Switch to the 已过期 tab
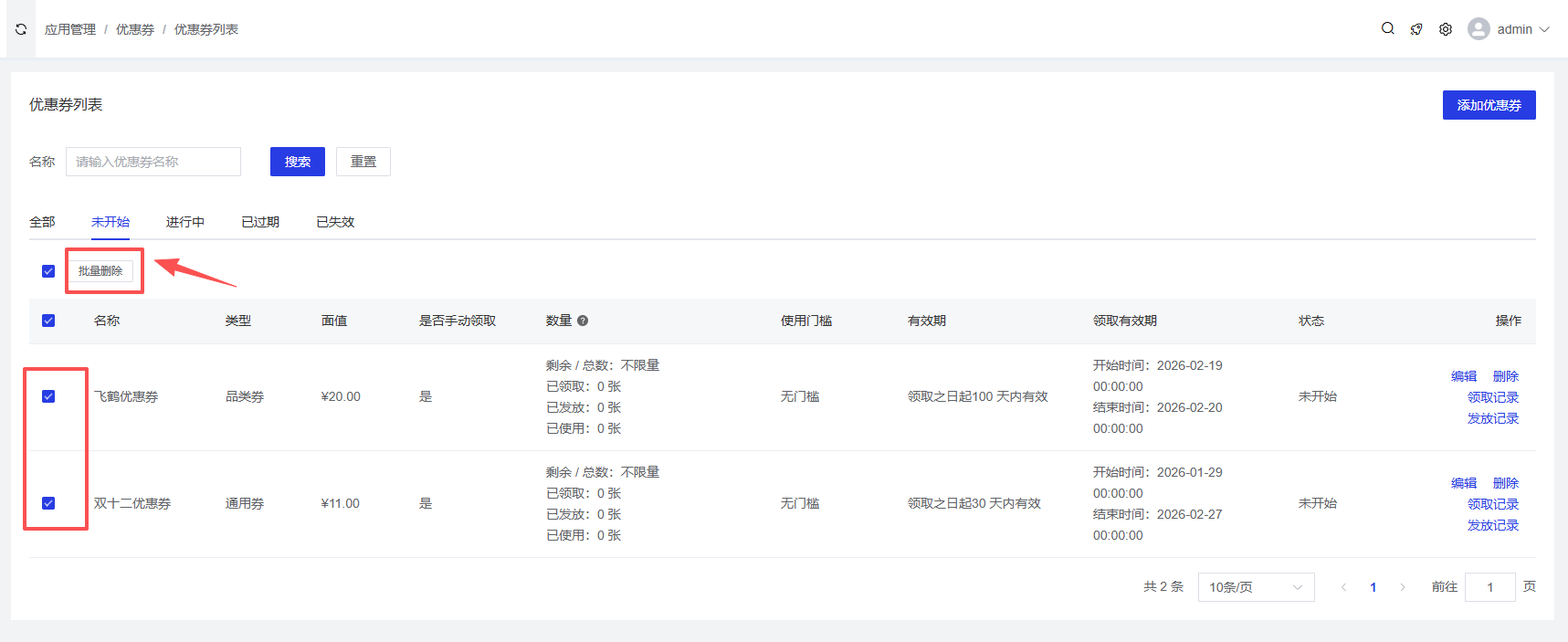1568x642 pixels. (x=260, y=222)
